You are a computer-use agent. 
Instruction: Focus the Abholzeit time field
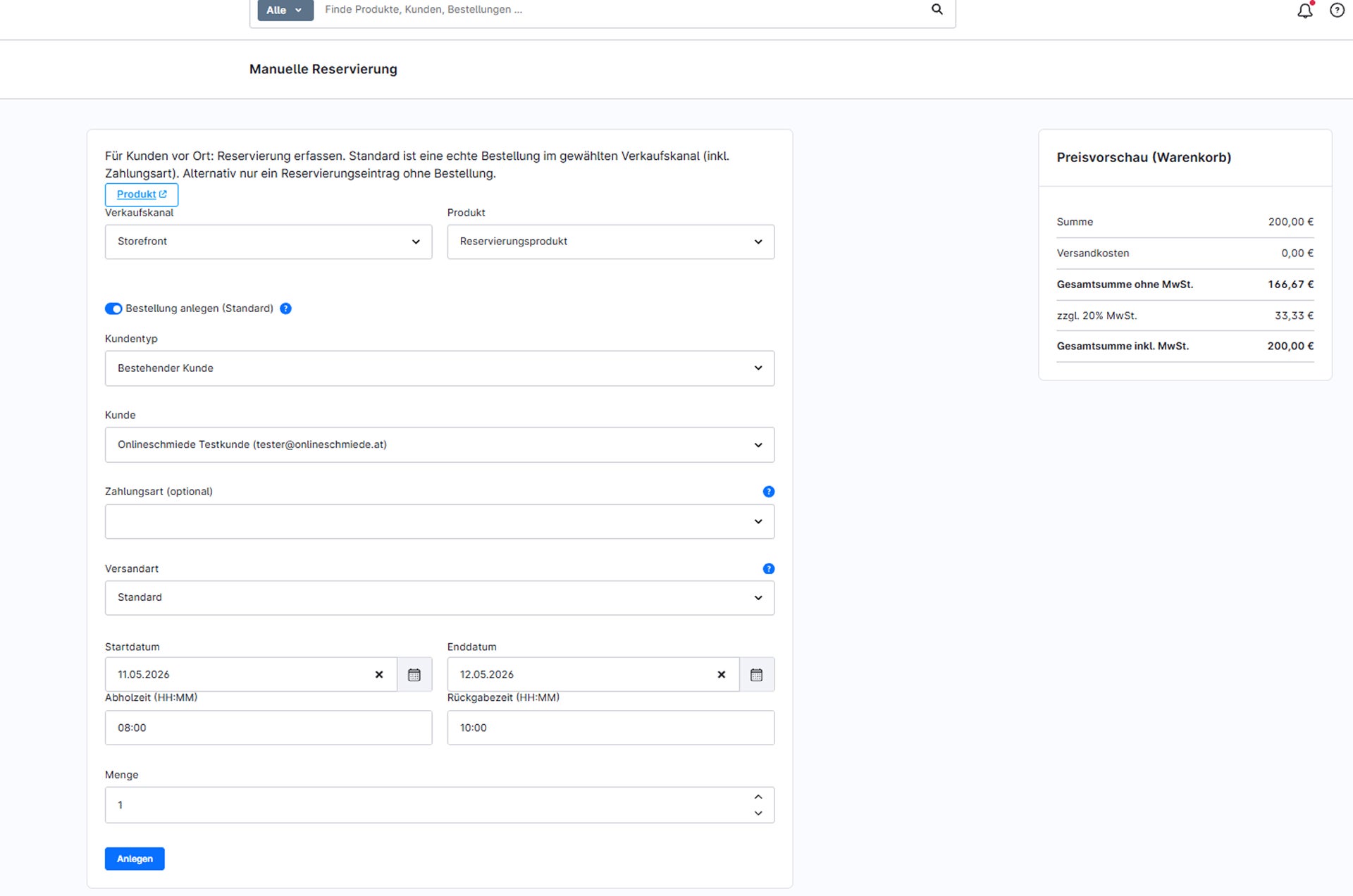pos(268,728)
